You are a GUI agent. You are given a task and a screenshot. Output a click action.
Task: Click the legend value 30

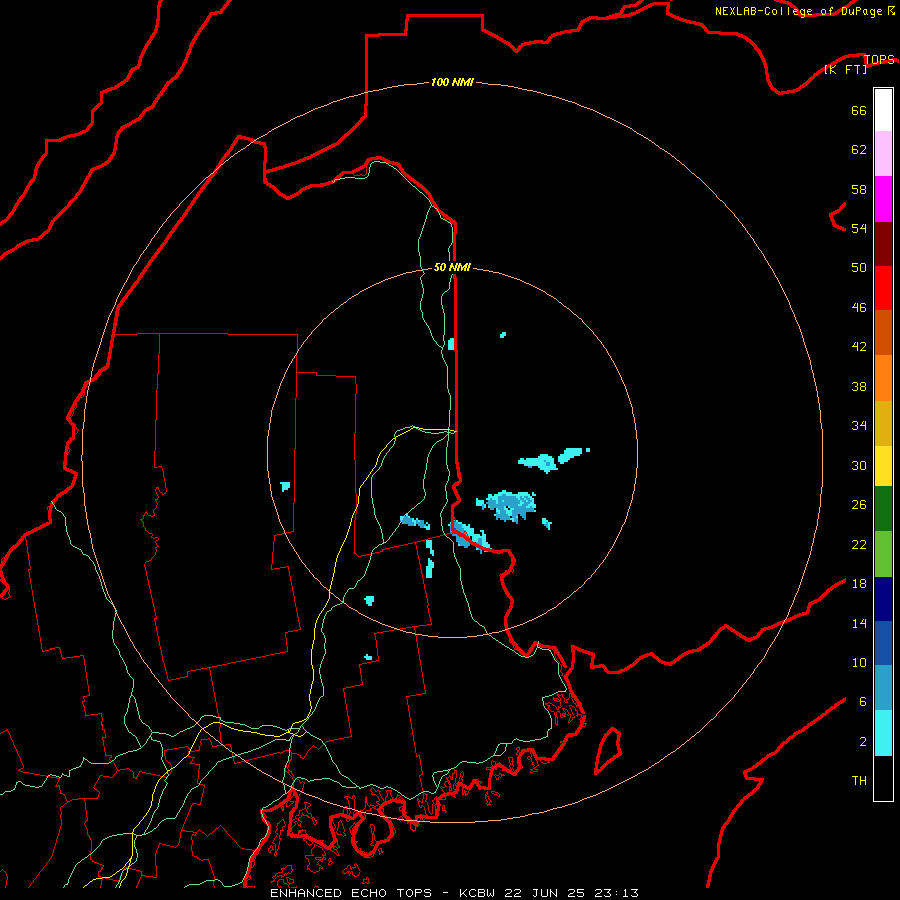coord(859,465)
